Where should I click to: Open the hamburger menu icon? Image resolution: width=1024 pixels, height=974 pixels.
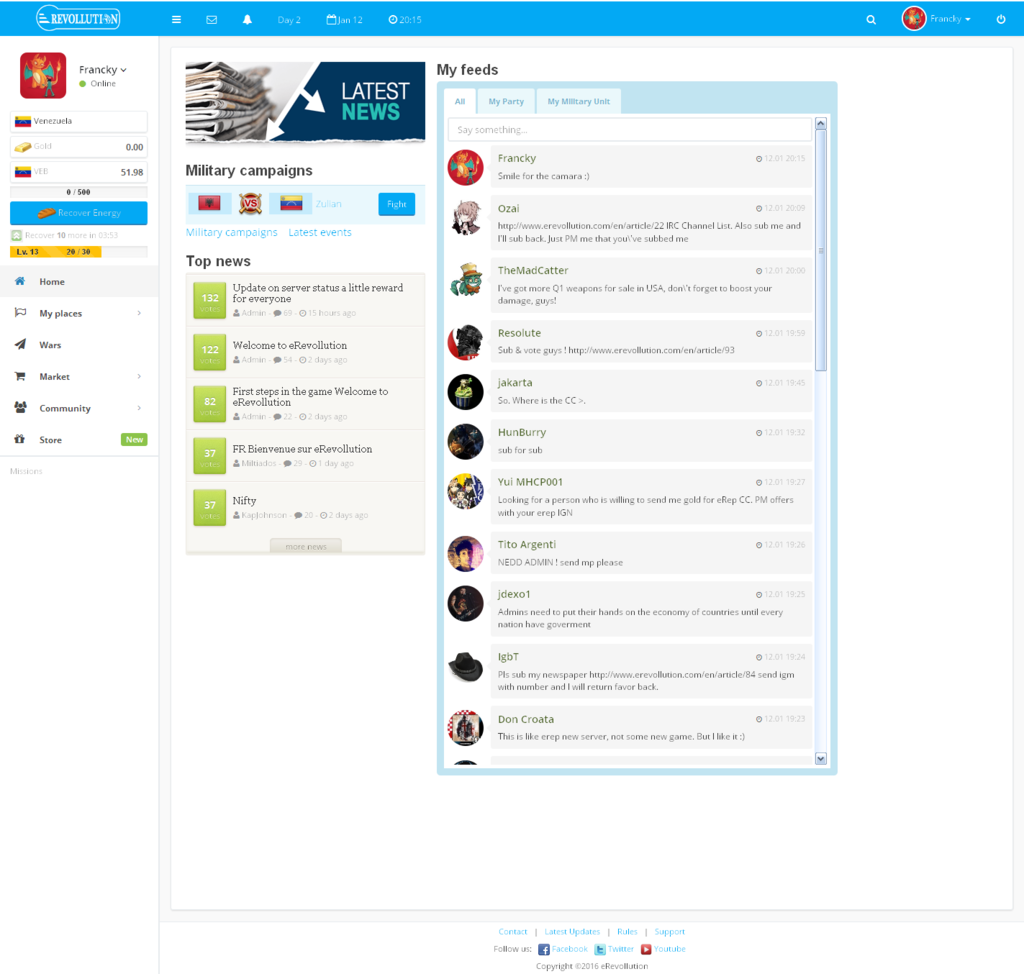176,19
